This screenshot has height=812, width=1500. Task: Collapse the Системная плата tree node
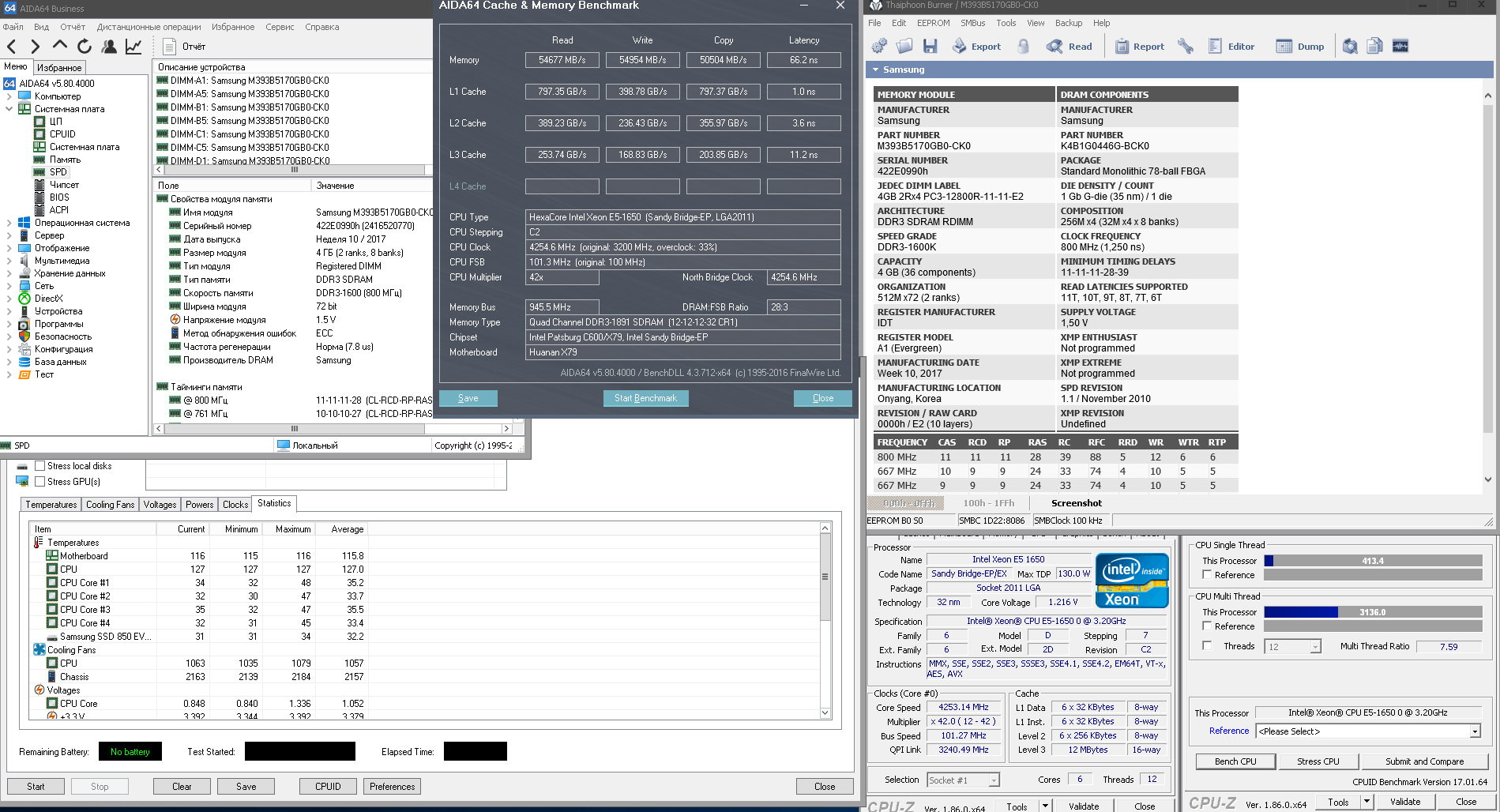(x=9, y=109)
